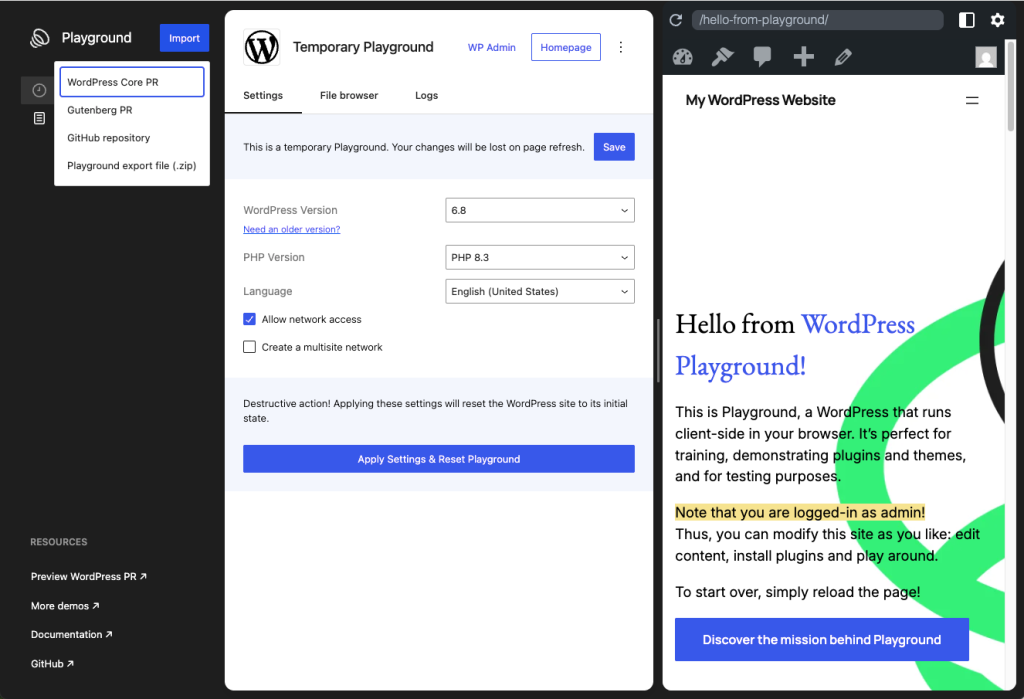
Task: Click Apply Settings & Reset Playground
Action: pyautogui.click(x=439, y=459)
